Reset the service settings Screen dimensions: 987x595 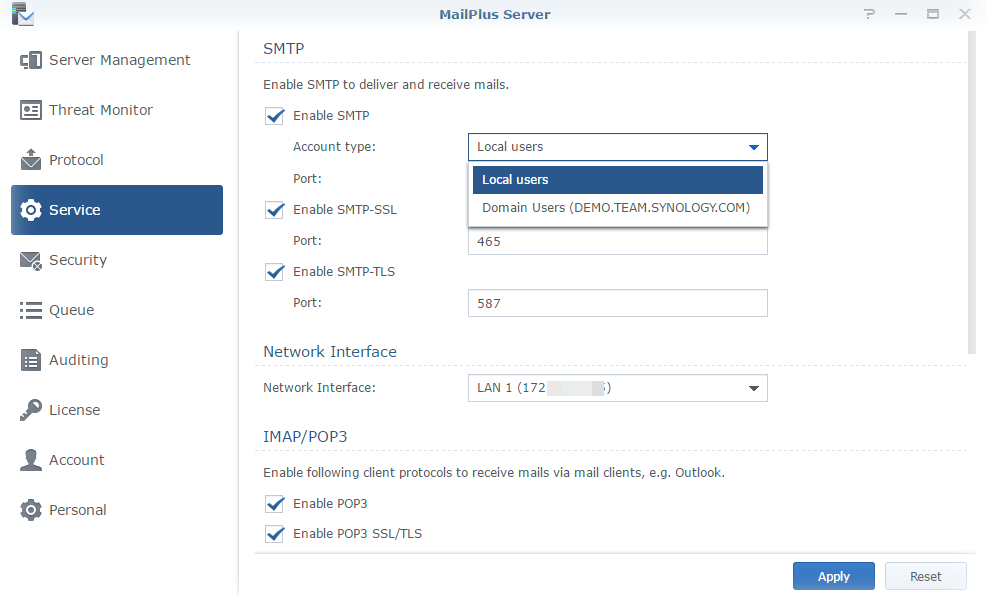(925, 576)
